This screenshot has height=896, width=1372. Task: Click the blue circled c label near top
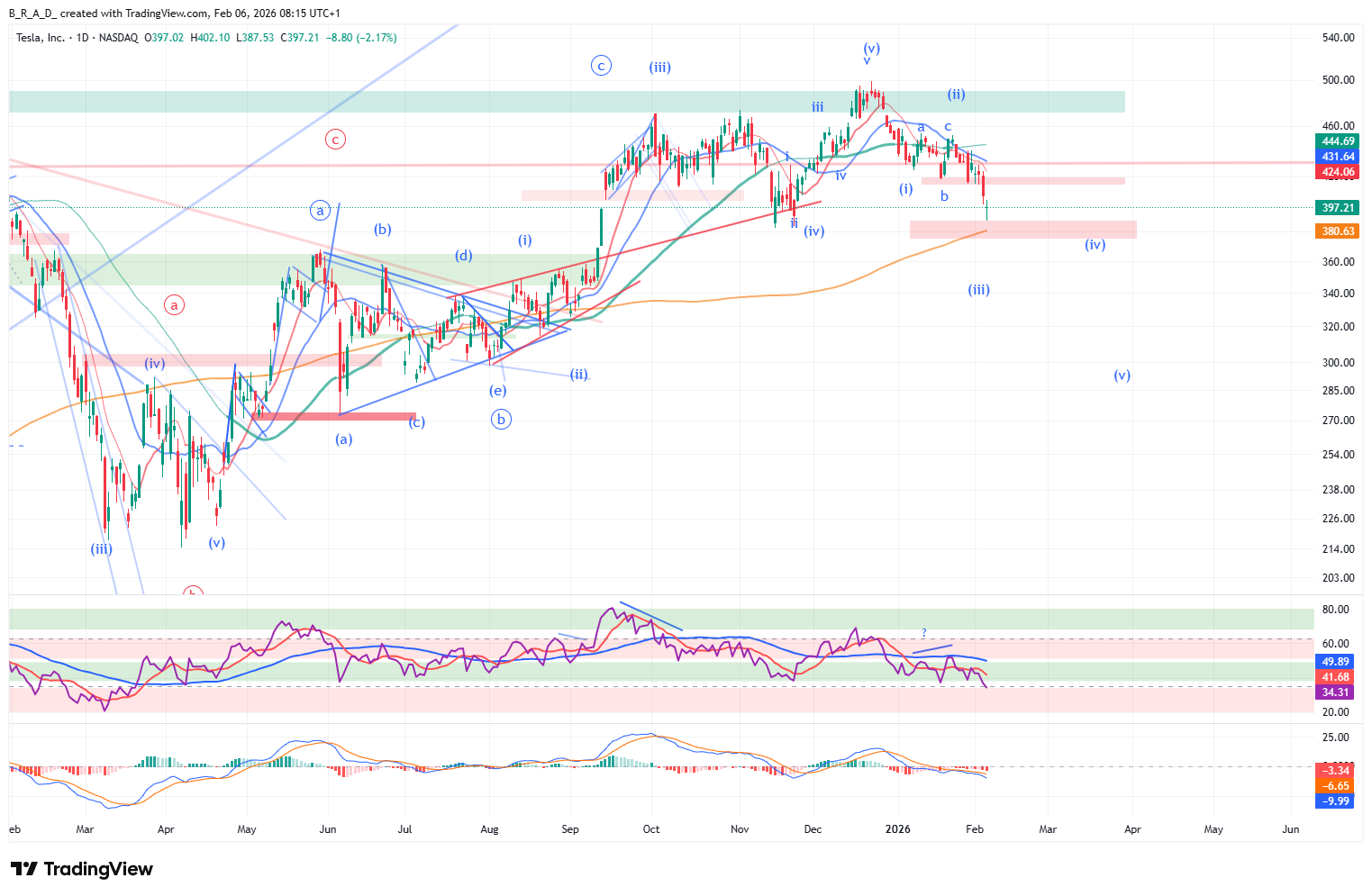[601, 65]
